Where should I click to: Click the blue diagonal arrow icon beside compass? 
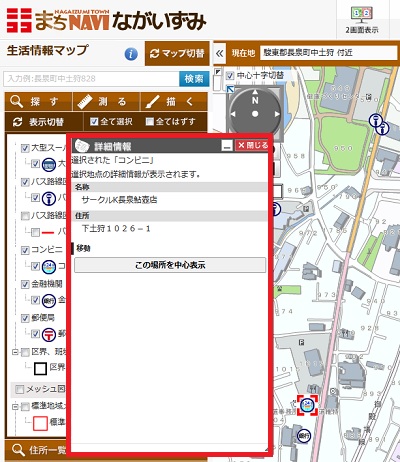coord(230,89)
